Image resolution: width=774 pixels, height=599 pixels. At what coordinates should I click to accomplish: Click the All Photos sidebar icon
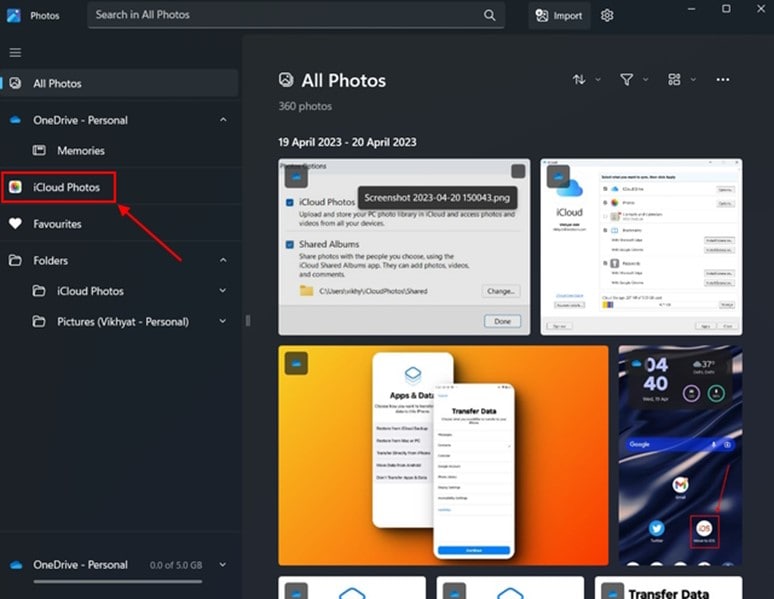(15, 83)
